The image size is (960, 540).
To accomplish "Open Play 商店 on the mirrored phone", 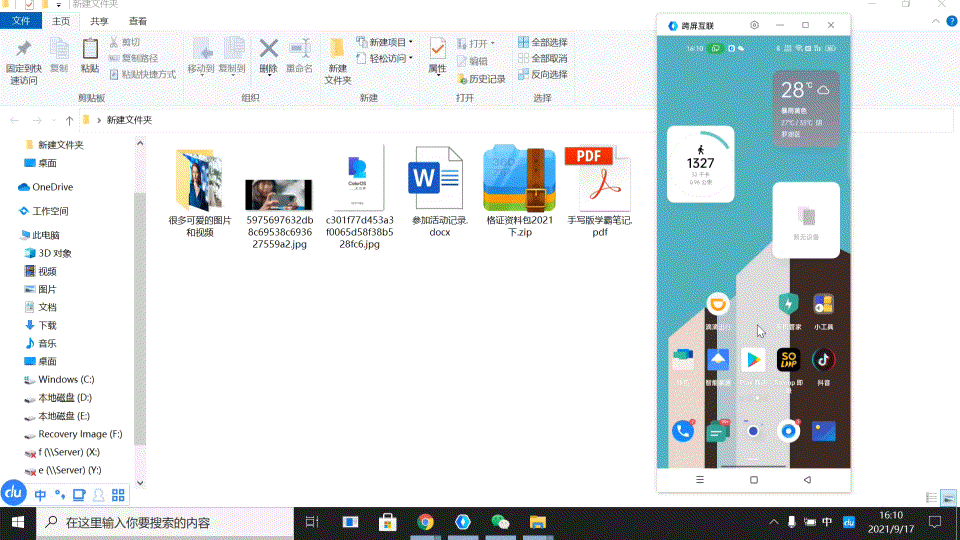I will 753,360.
